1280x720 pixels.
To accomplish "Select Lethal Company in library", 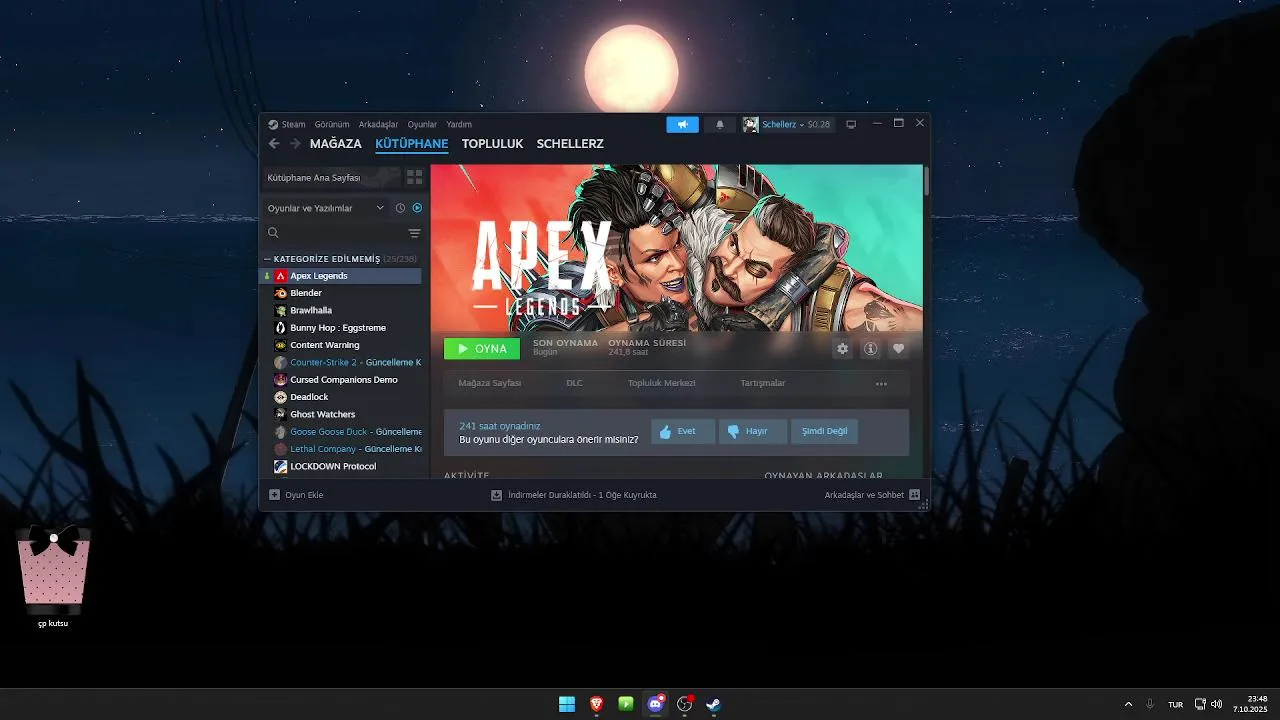I will click(340, 449).
